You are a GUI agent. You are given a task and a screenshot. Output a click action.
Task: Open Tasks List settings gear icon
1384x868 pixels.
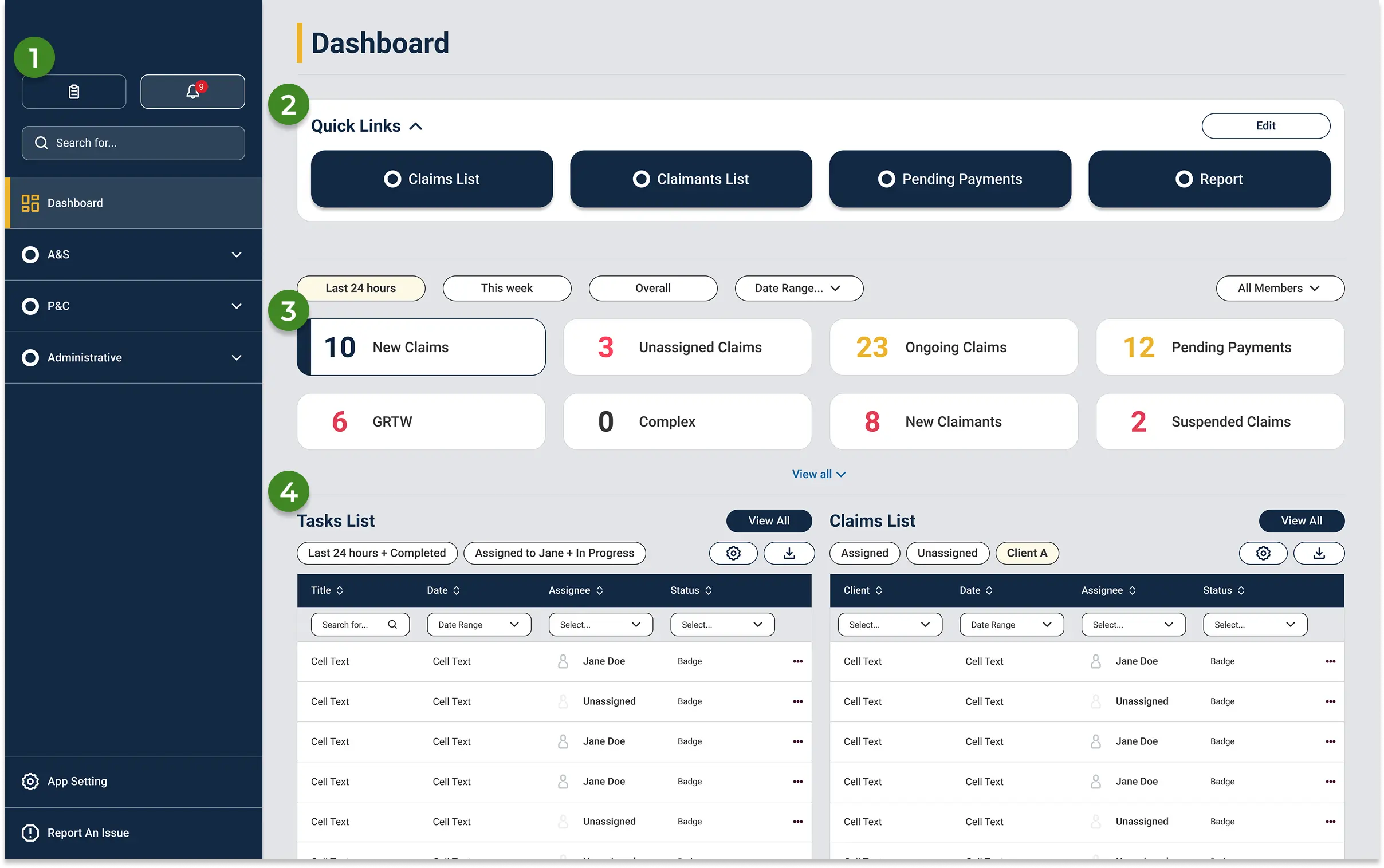(733, 553)
